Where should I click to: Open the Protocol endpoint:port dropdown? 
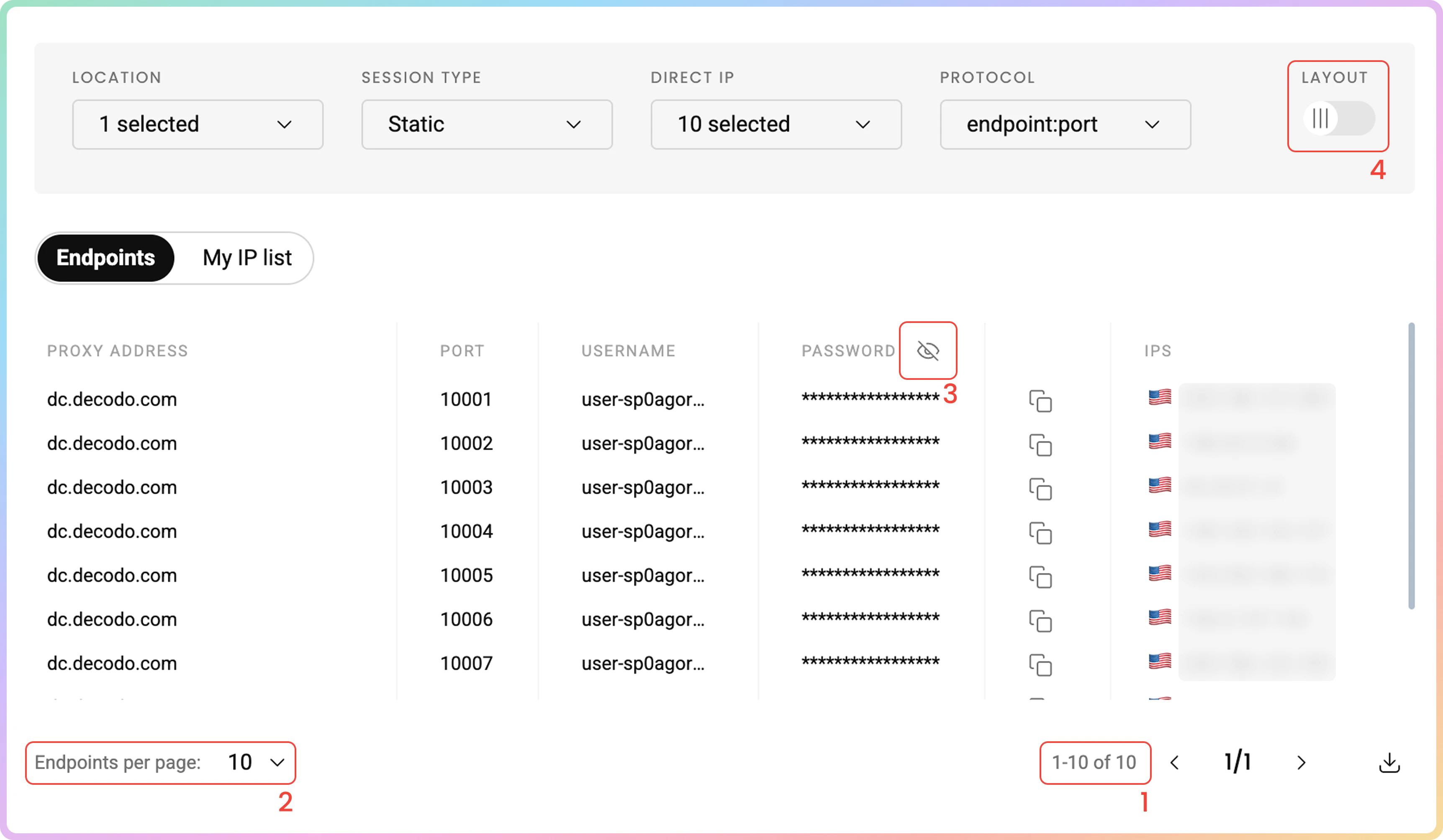pos(1065,125)
